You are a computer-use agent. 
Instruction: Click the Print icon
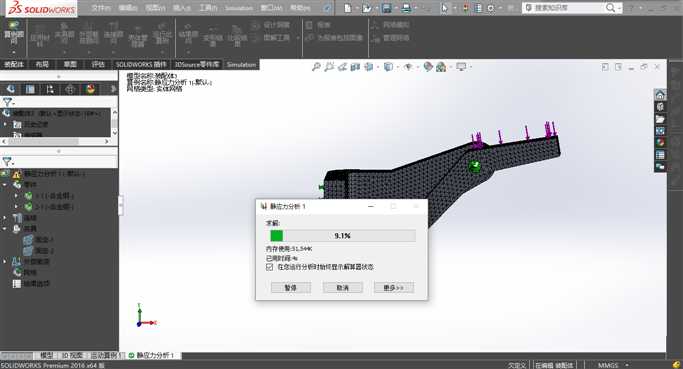coord(406,8)
